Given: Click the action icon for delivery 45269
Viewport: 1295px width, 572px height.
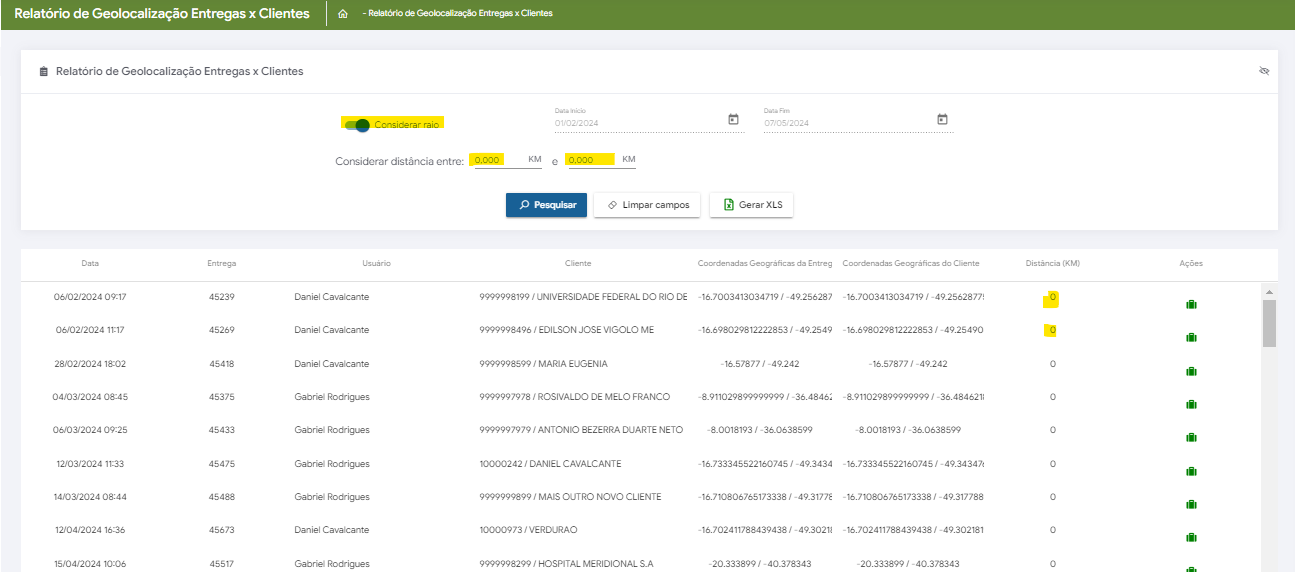Looking at the screenshot, I should coord(1191,338).
